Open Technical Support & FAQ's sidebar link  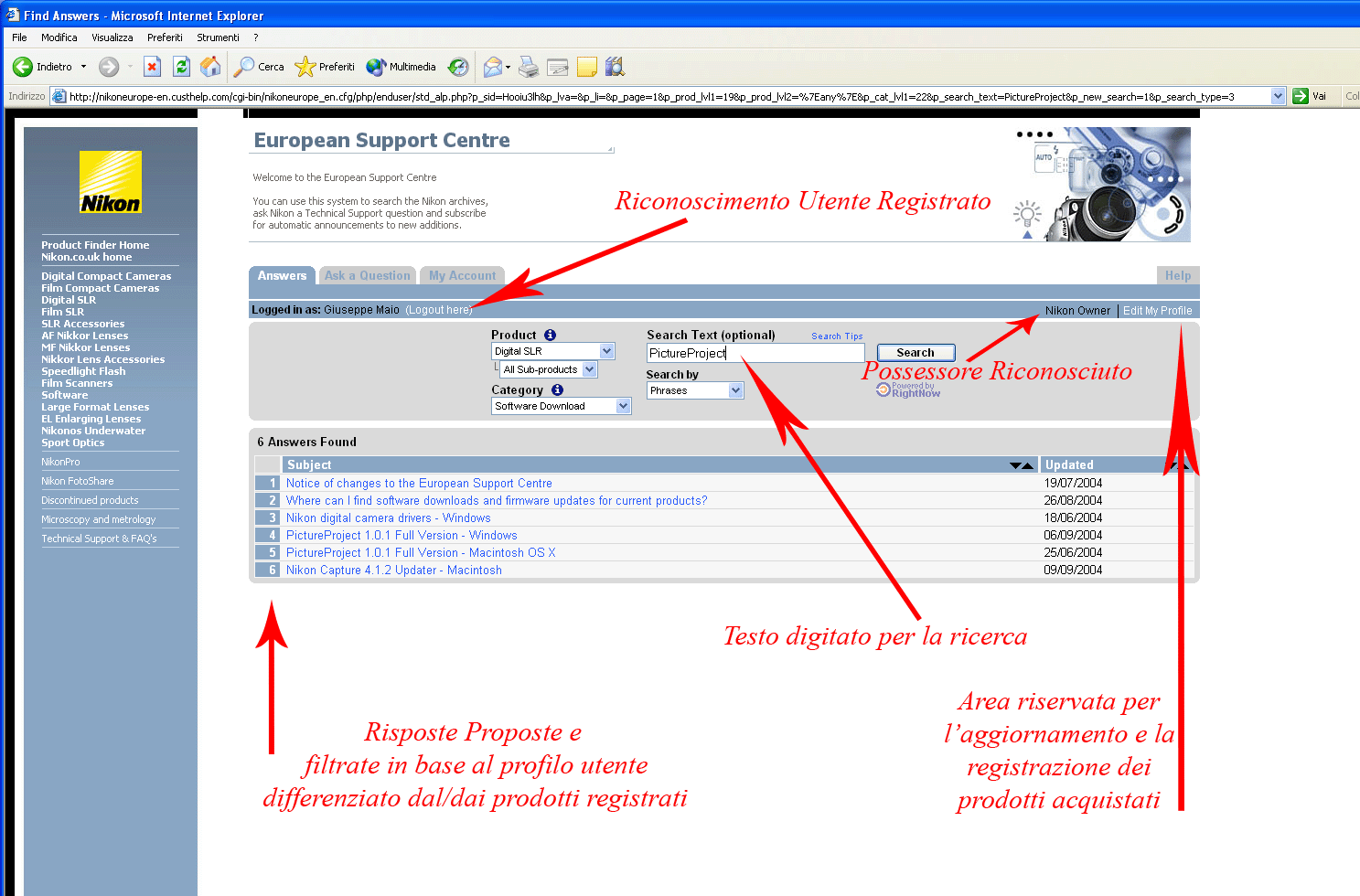[x=99, y=539]
